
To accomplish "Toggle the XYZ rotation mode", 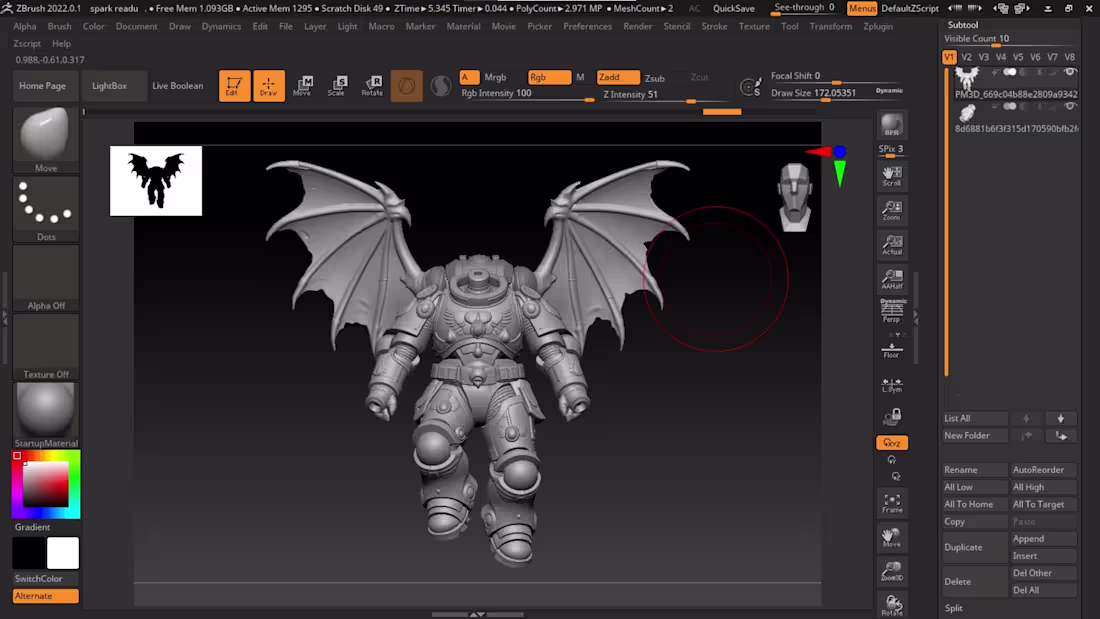I will 892,443.
